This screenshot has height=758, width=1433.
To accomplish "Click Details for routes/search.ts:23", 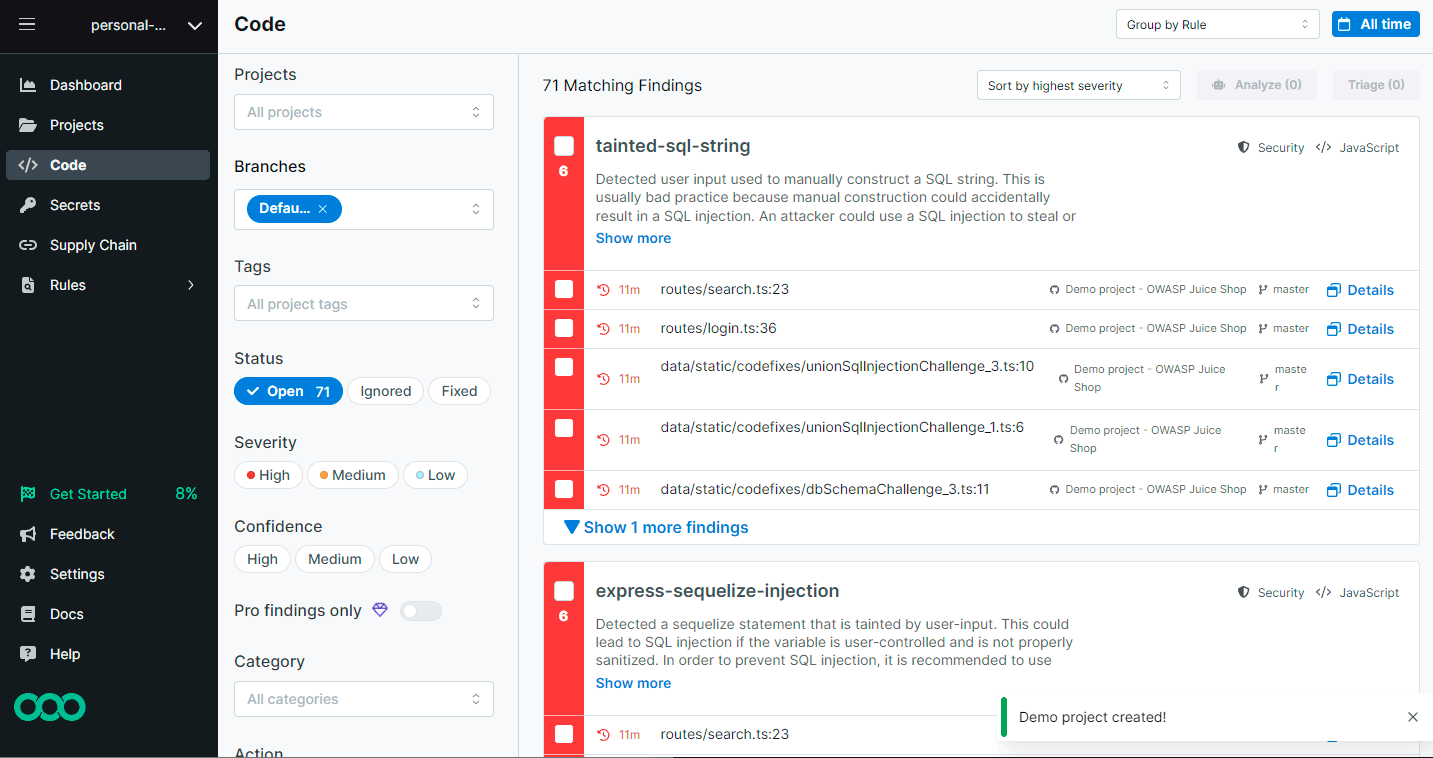I will [1360, 290].
